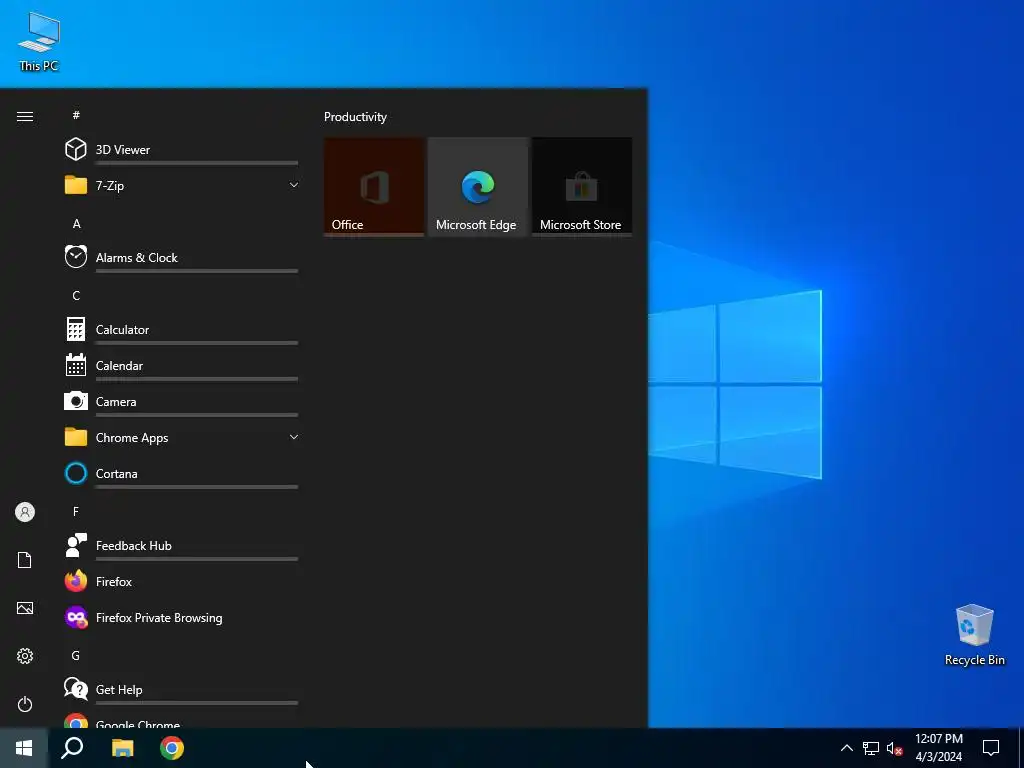Screen dimensions: 1024x768
Task: Open Pictures from the Start sidebar
Action: point(25,608)
